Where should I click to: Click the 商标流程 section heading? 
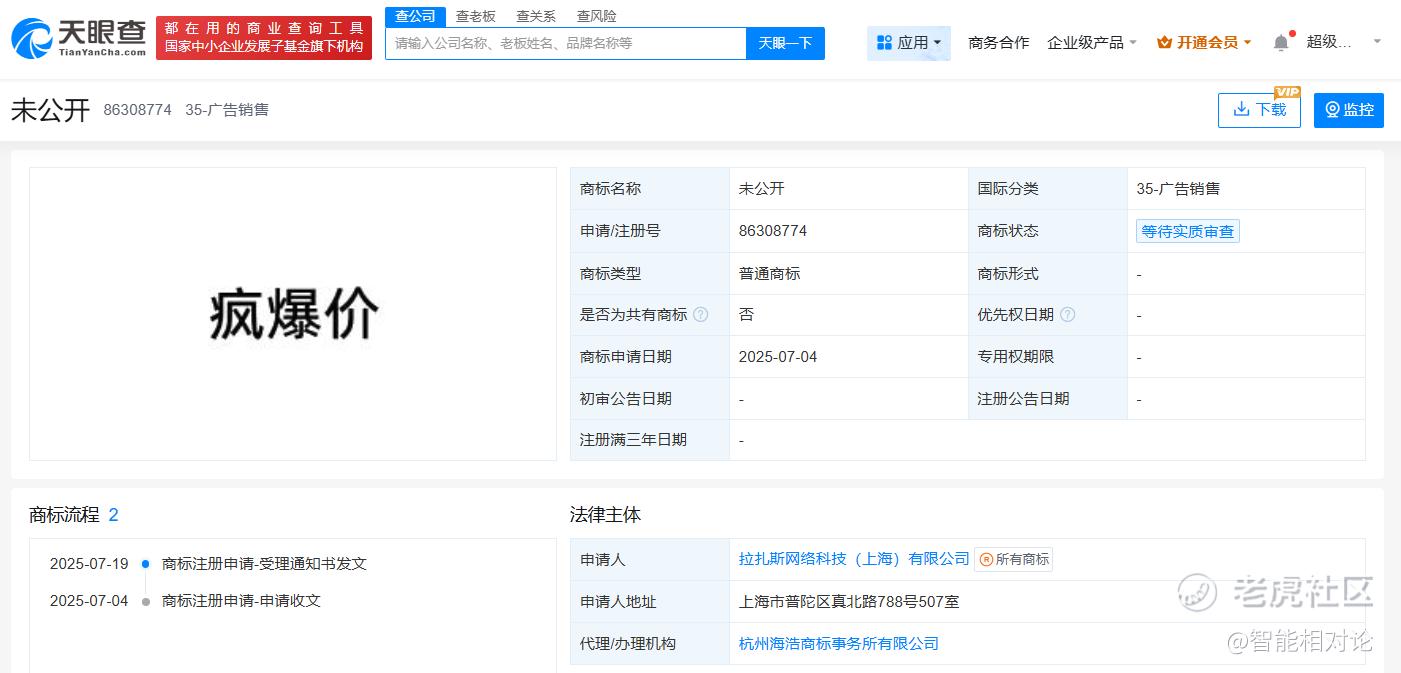(64, 515)
